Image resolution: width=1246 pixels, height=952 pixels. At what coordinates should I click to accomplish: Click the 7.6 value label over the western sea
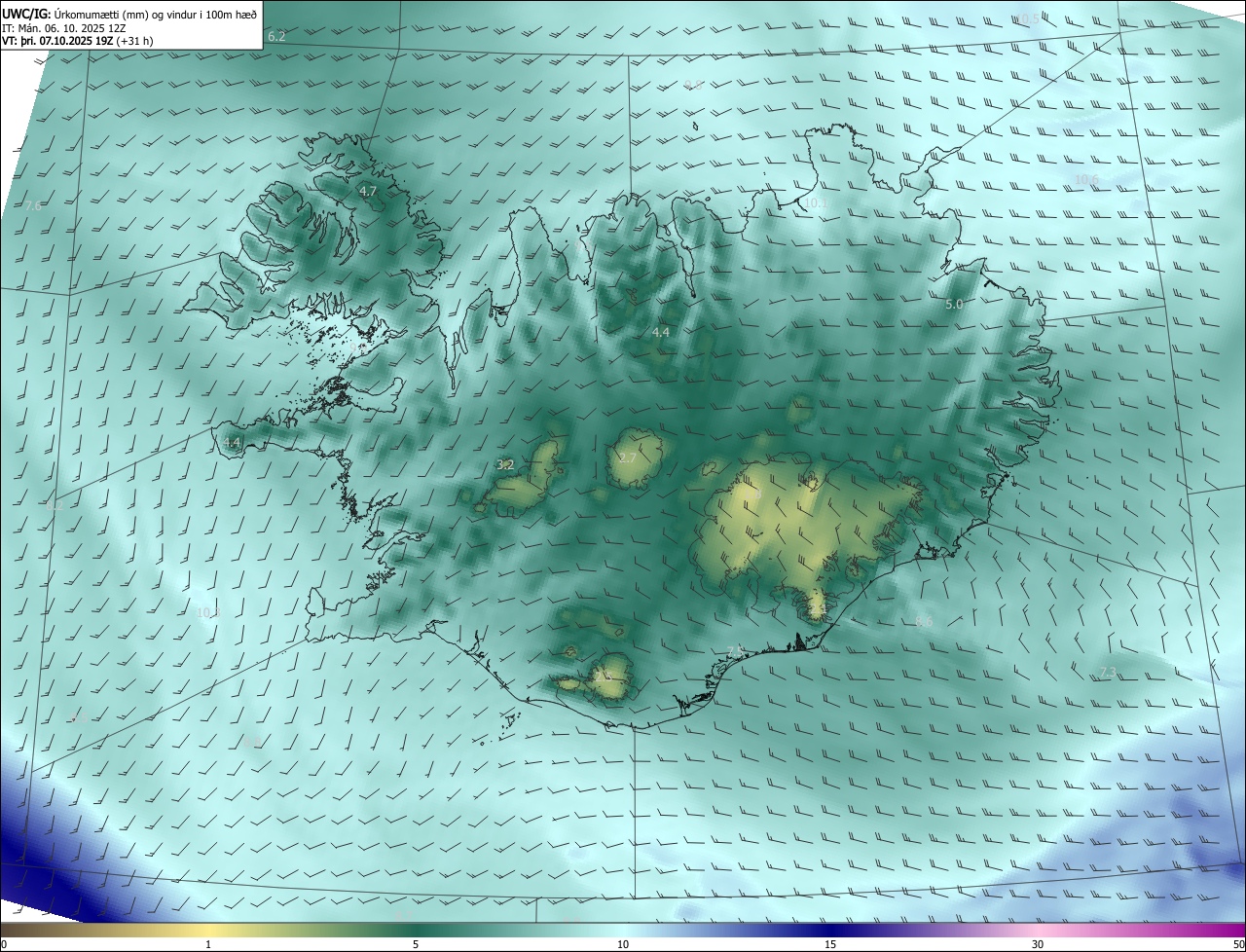point(33,205)
